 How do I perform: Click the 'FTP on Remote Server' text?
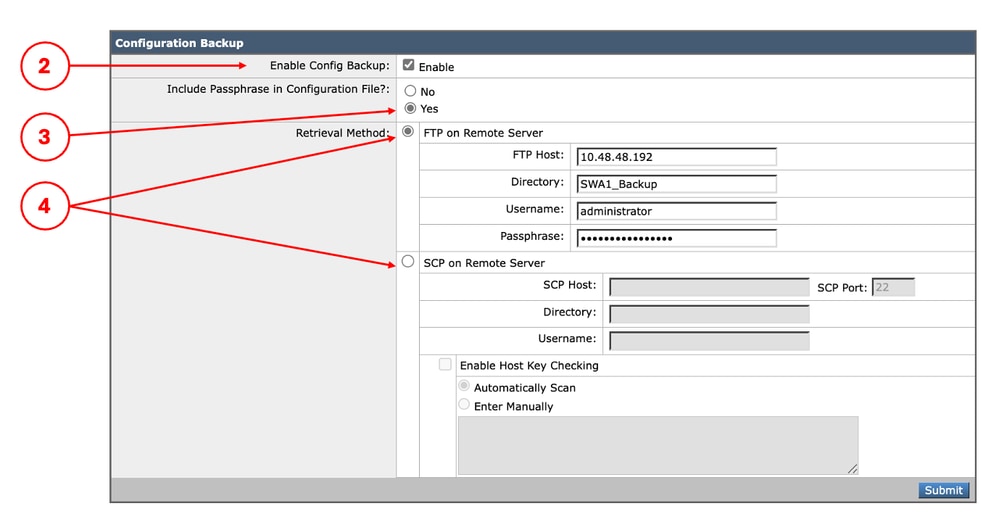[x=483, y=133]
